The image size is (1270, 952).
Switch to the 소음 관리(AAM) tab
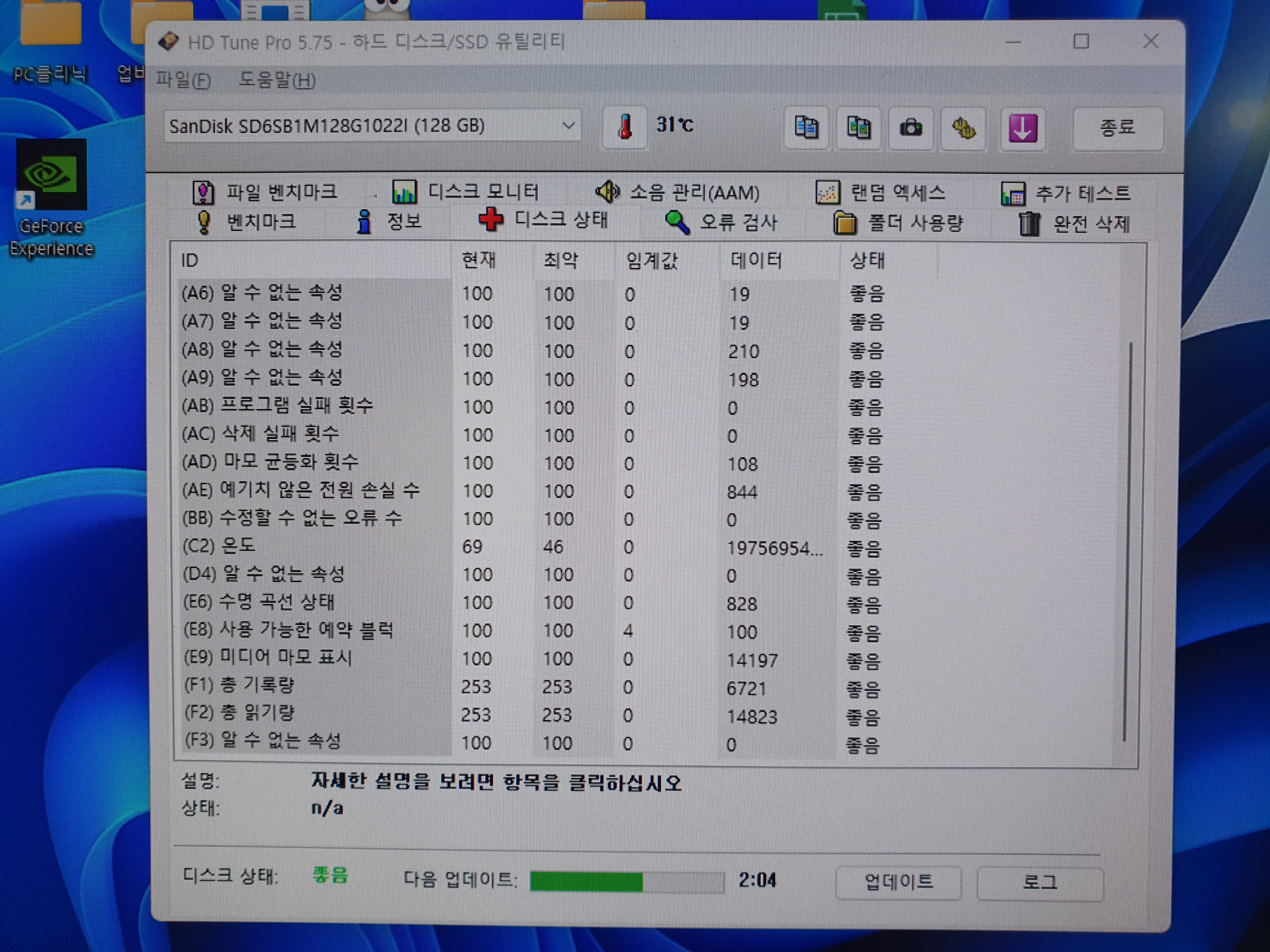[x=678, y=192]
